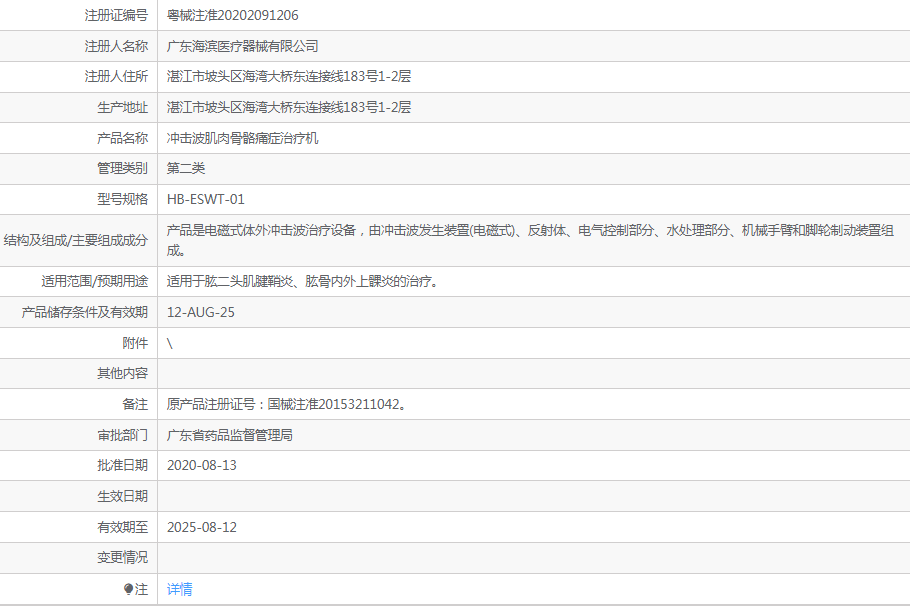910x608 pixels.
Task: Click the 生效日期 label
Action: point(122,497)
